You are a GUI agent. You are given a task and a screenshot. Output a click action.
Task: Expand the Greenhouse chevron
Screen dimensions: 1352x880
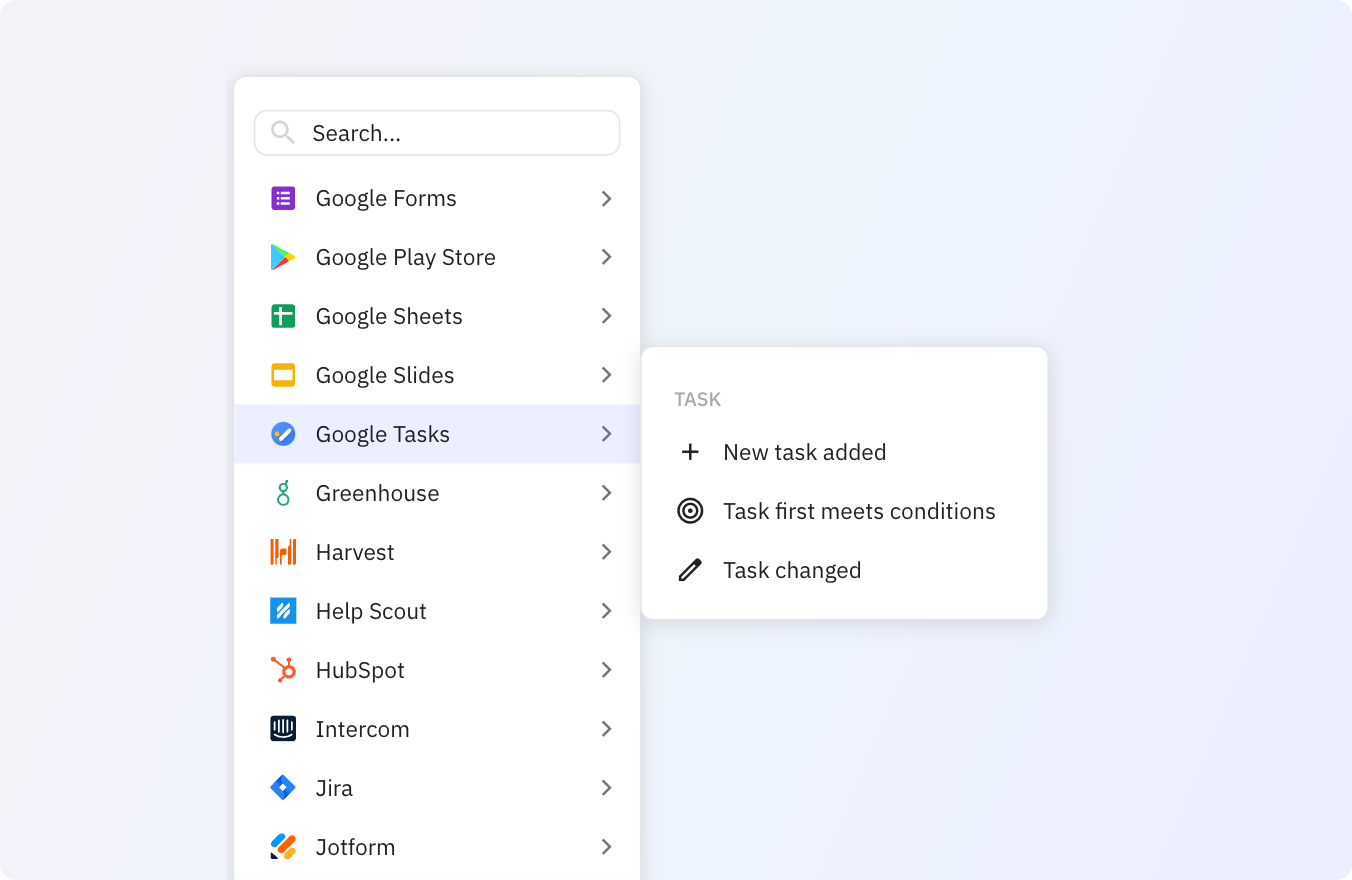tap(606, 493)
